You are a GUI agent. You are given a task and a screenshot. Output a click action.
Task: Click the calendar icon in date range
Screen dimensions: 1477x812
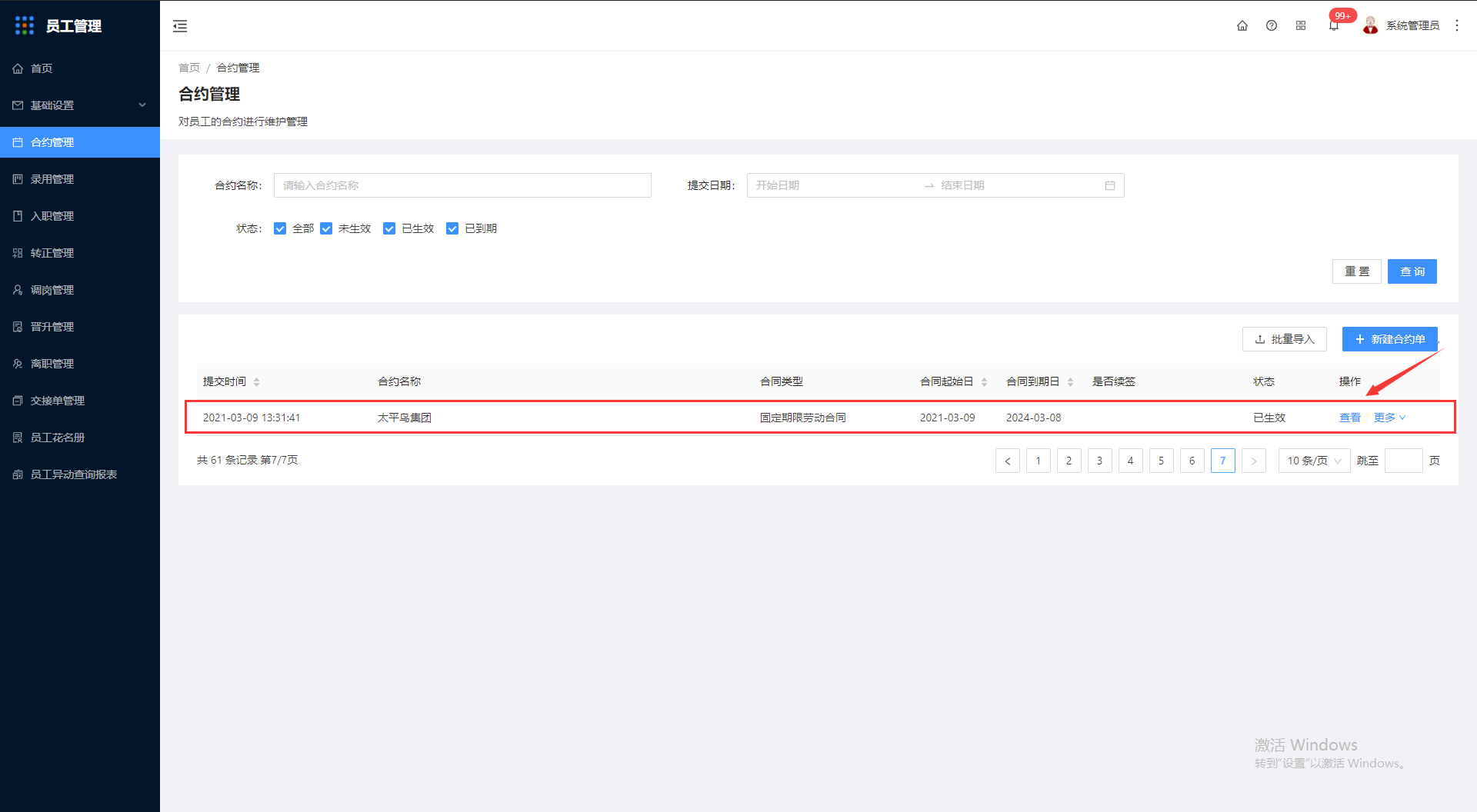click(x=1110, y=185)
